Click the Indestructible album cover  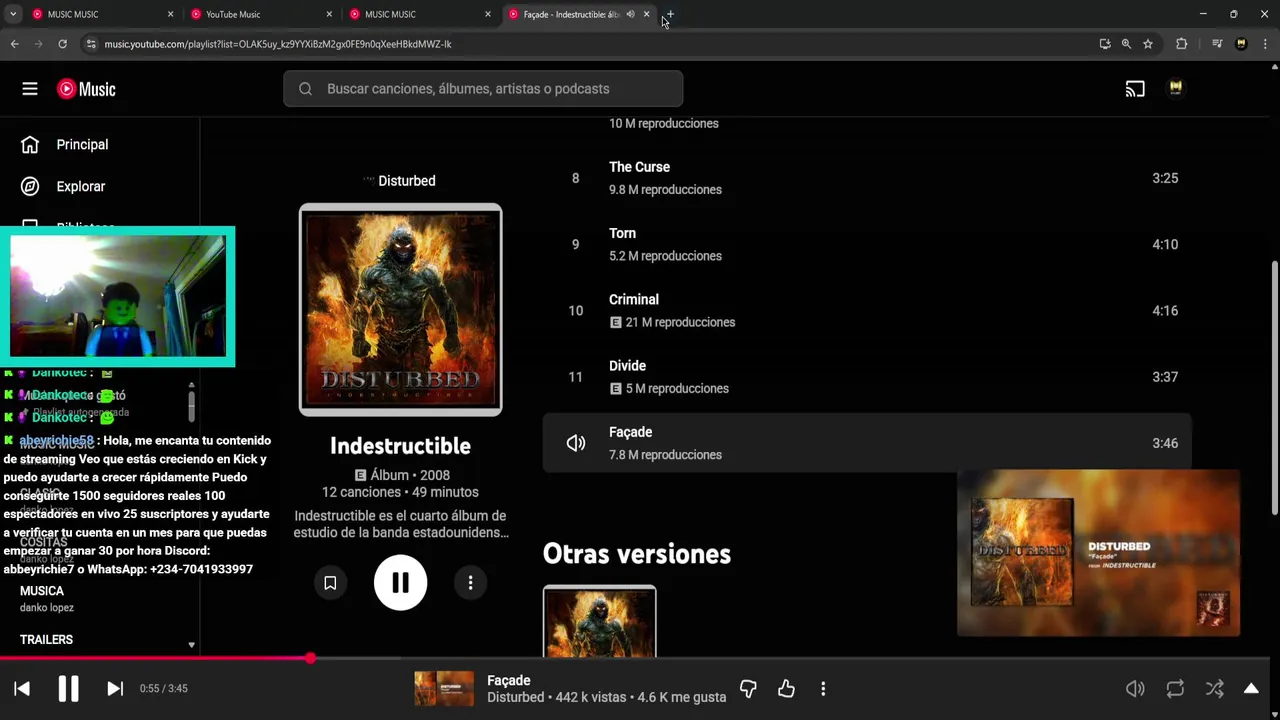[x=400, y=309]
